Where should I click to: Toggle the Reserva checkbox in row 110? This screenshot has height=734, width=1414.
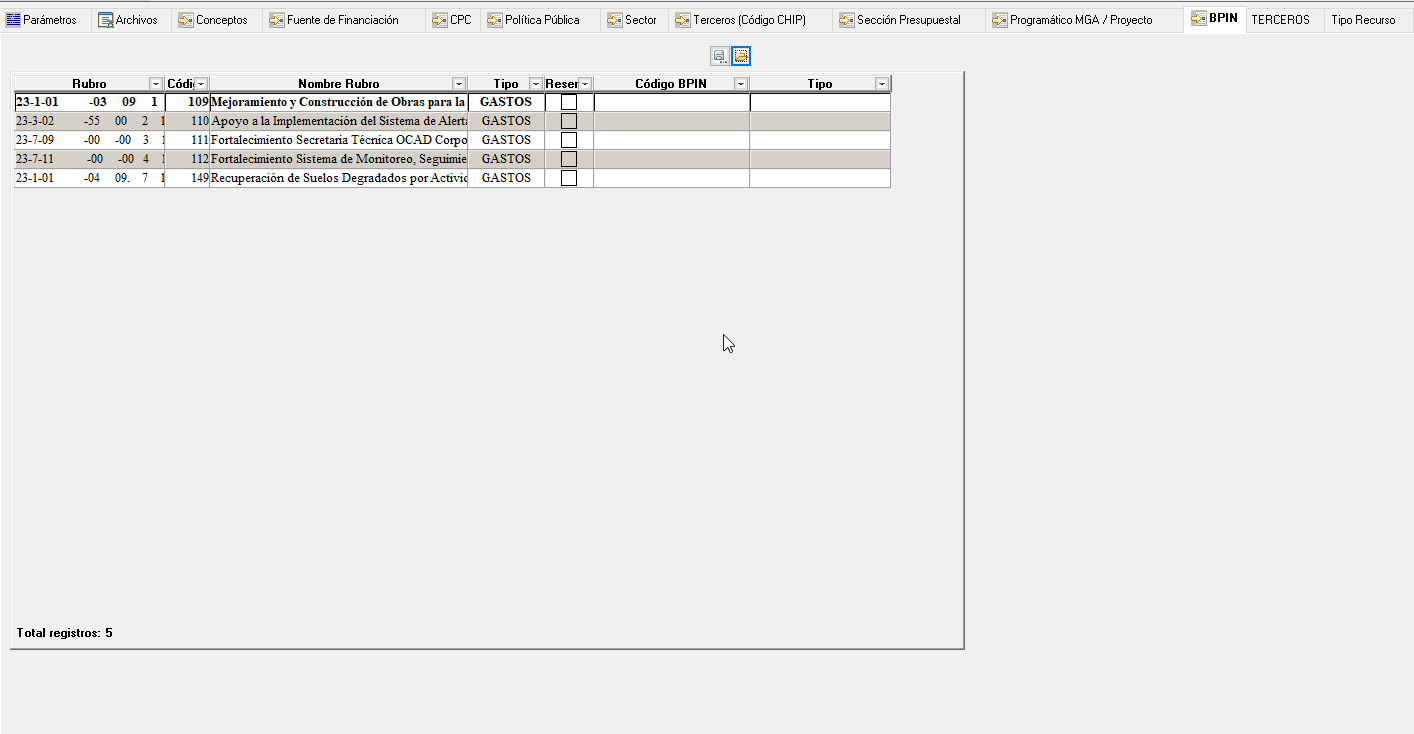coord(569,121)
